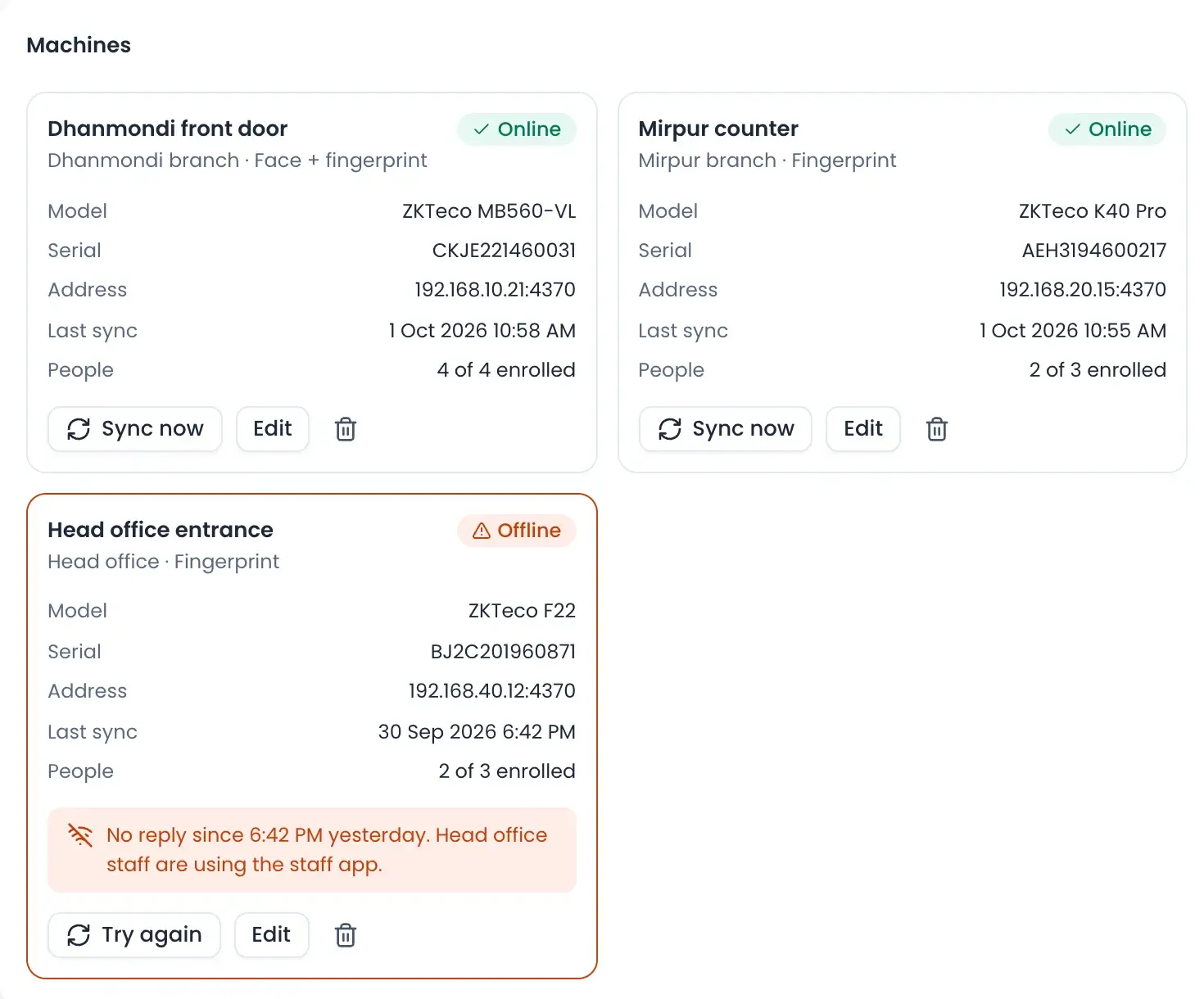Click Online badge on Dhanmondi front door
The image size is (1204, 999).
pyautogui.click(x=517, y=129)
